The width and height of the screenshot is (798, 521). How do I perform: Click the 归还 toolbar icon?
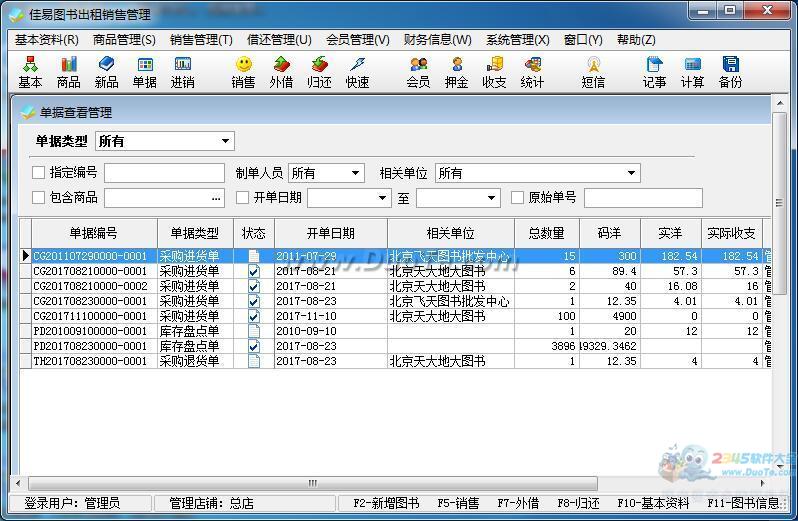[319, 72]
